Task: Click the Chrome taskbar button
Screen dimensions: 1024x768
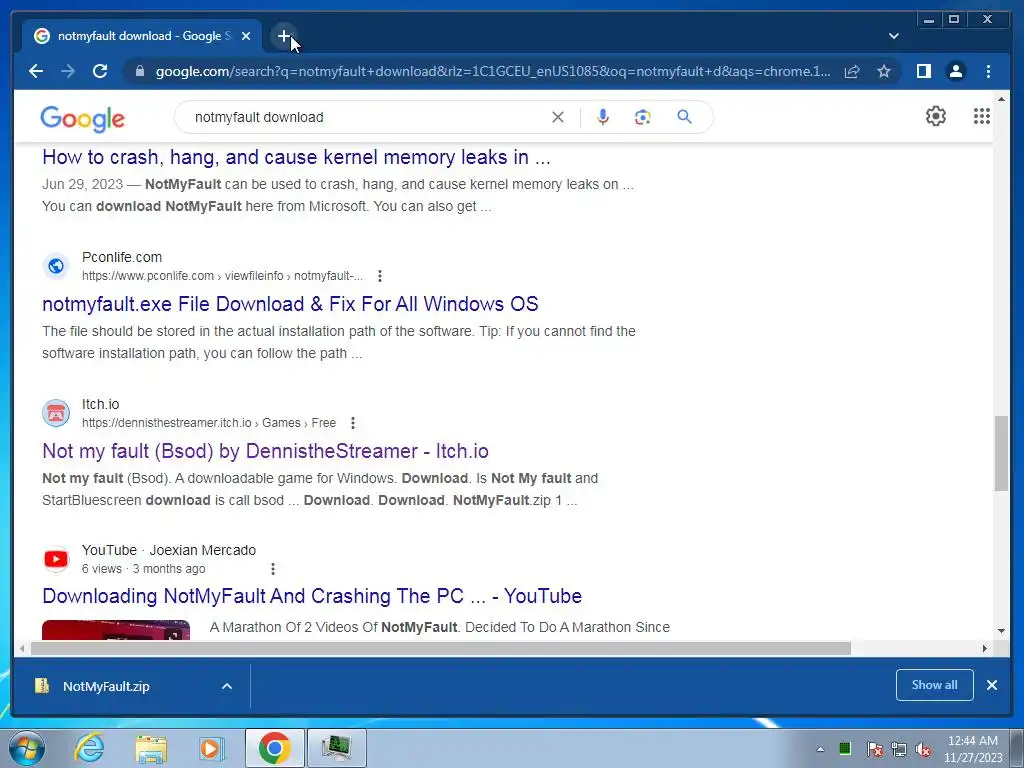Action: (274, 748)
